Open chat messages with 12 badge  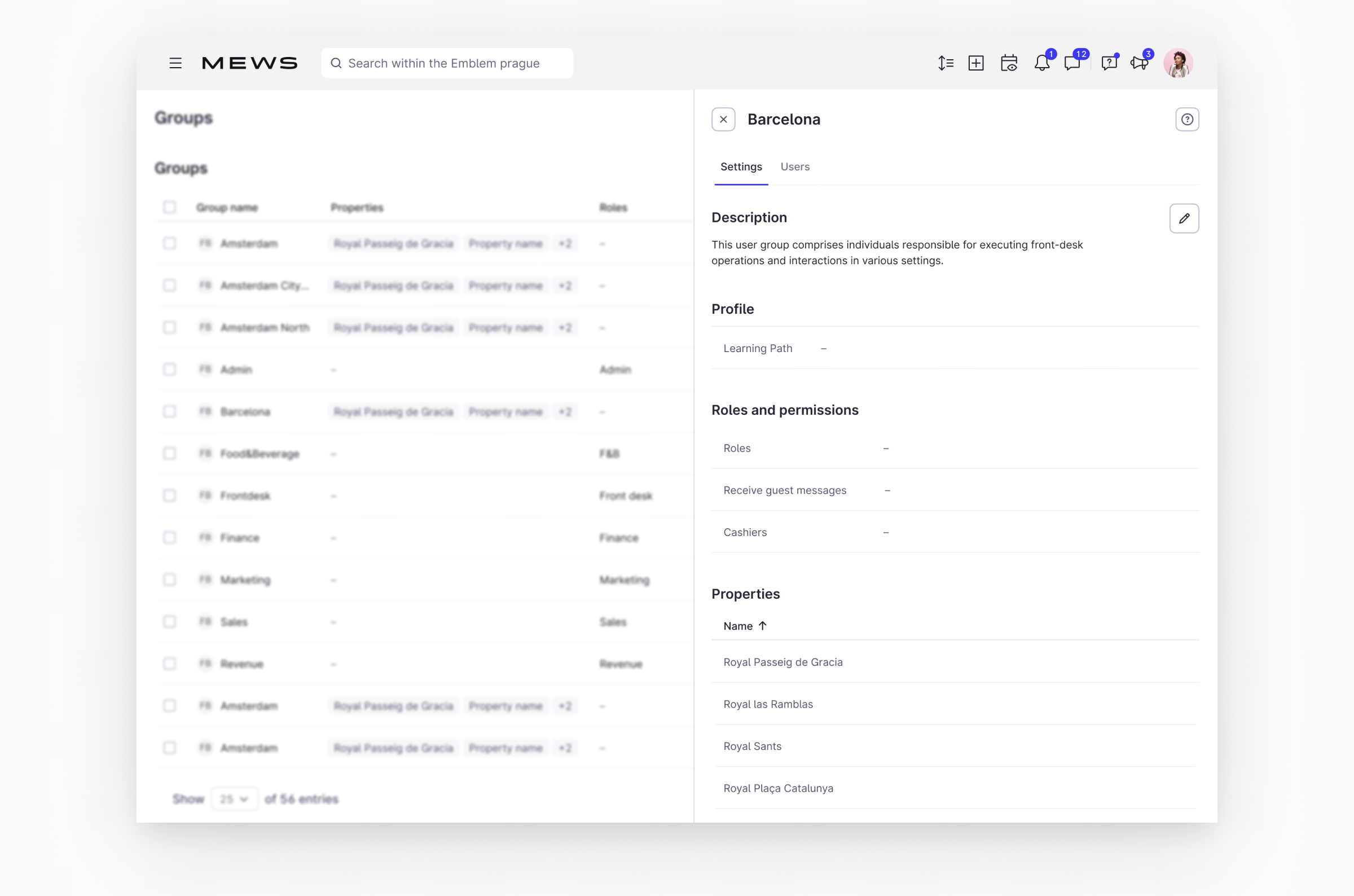1072,63
